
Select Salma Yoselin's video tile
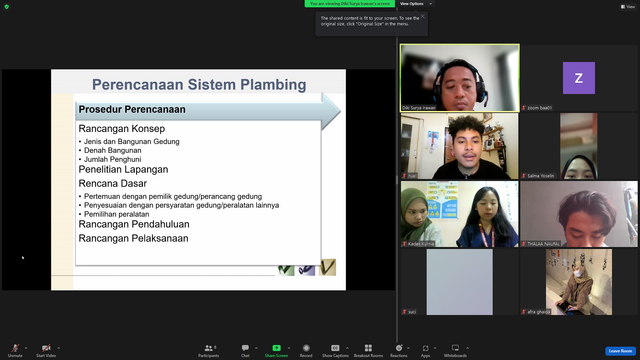pyautogui.click(x=579, y=146)
